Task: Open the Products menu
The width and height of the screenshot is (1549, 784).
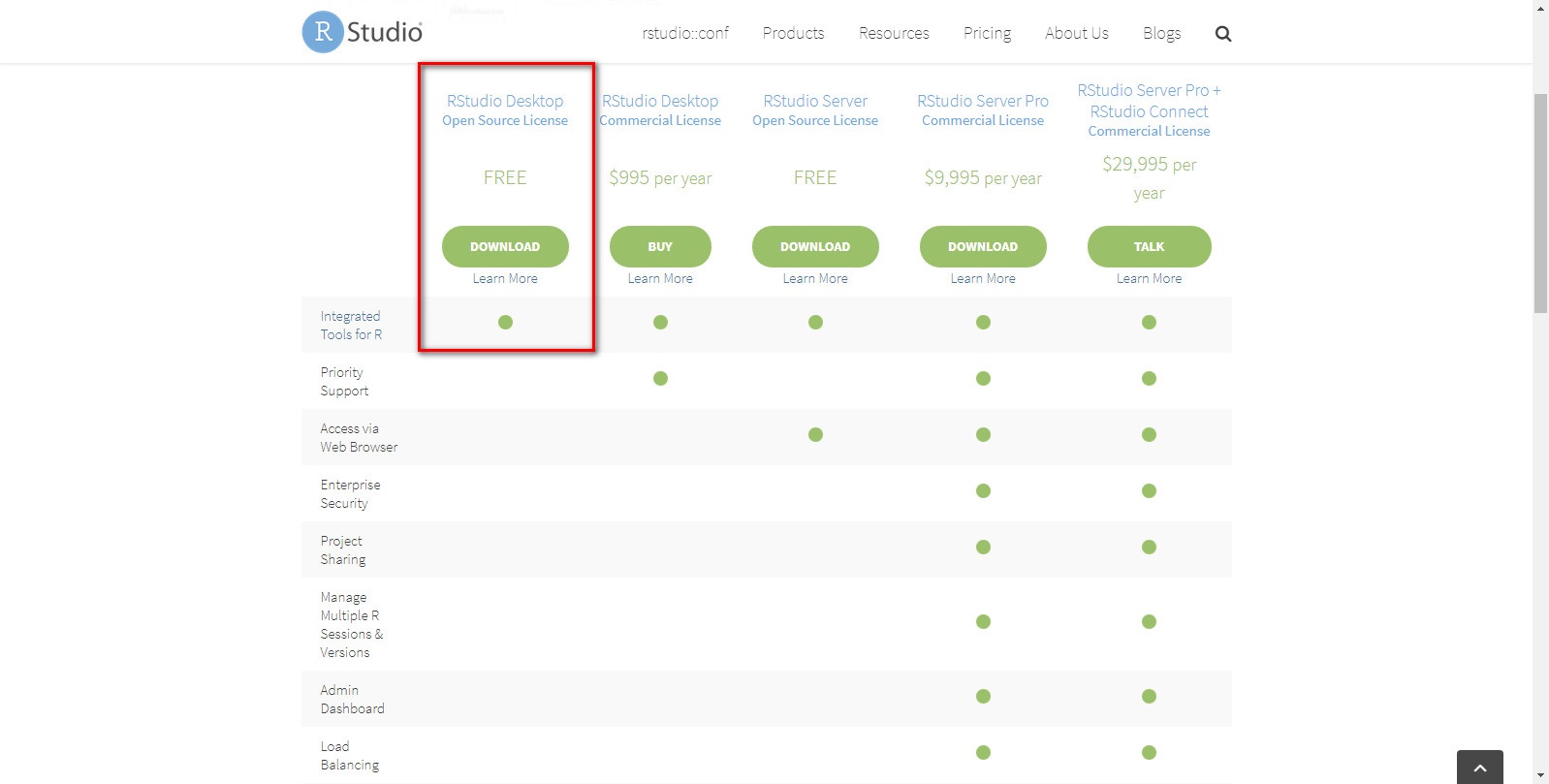Action: [793, 33]
